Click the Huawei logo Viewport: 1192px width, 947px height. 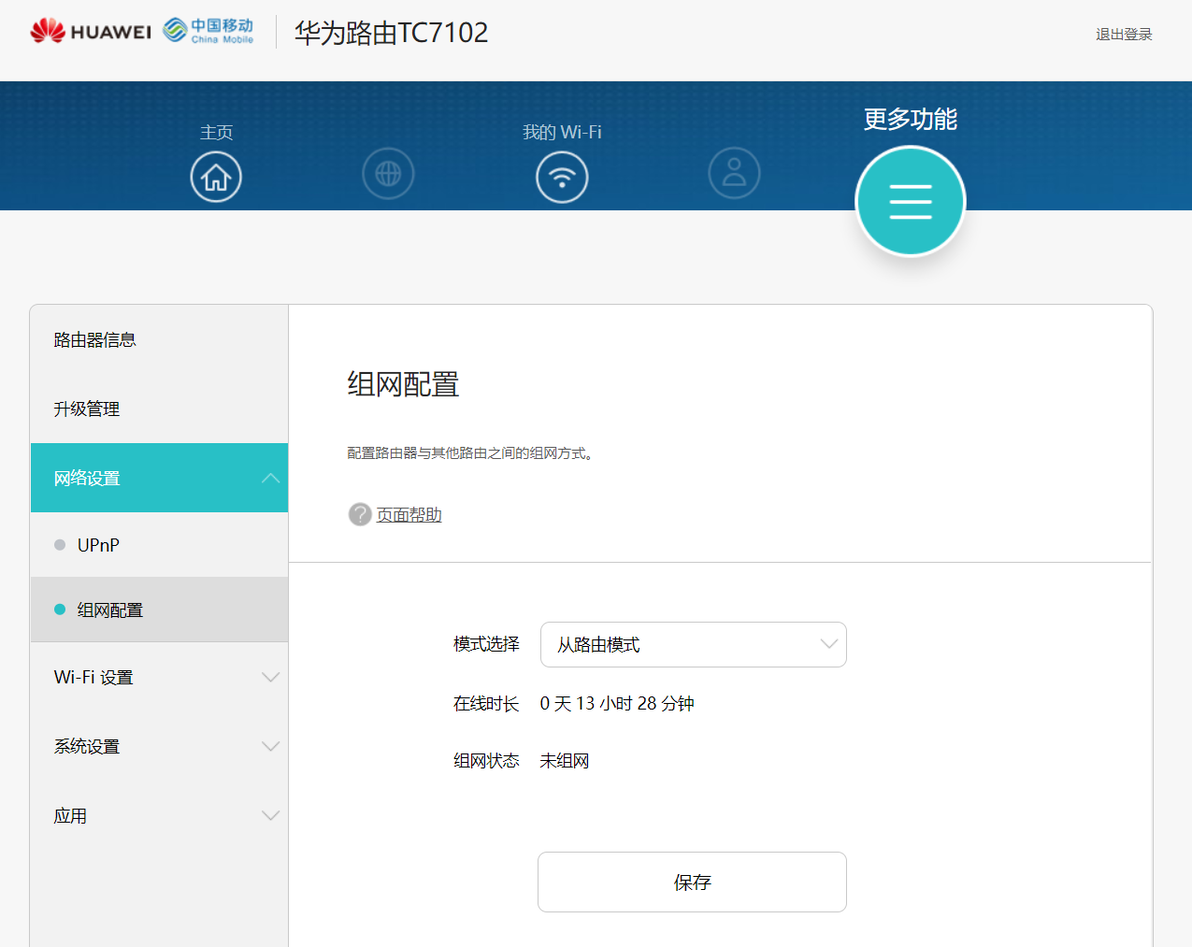90,31
